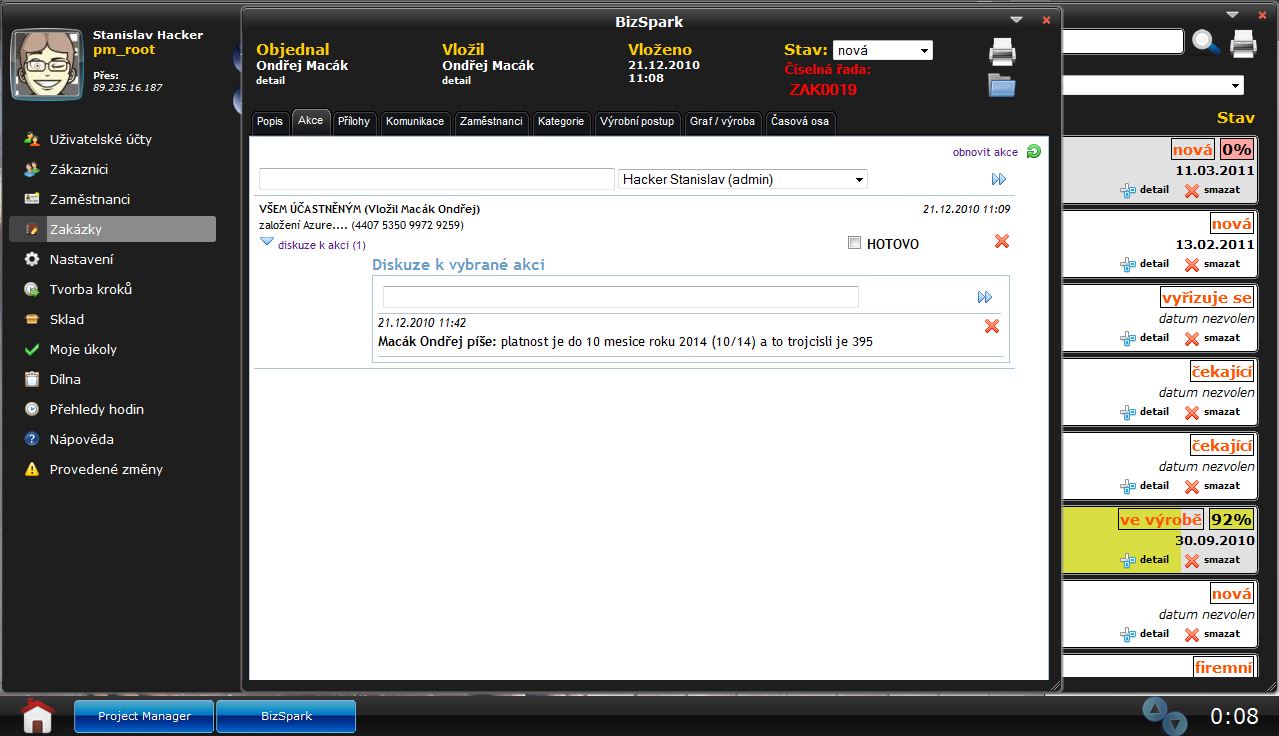Click the home icon in the taskbar
The width and height of the screenshot is (1279, 736).
point(37,716)
